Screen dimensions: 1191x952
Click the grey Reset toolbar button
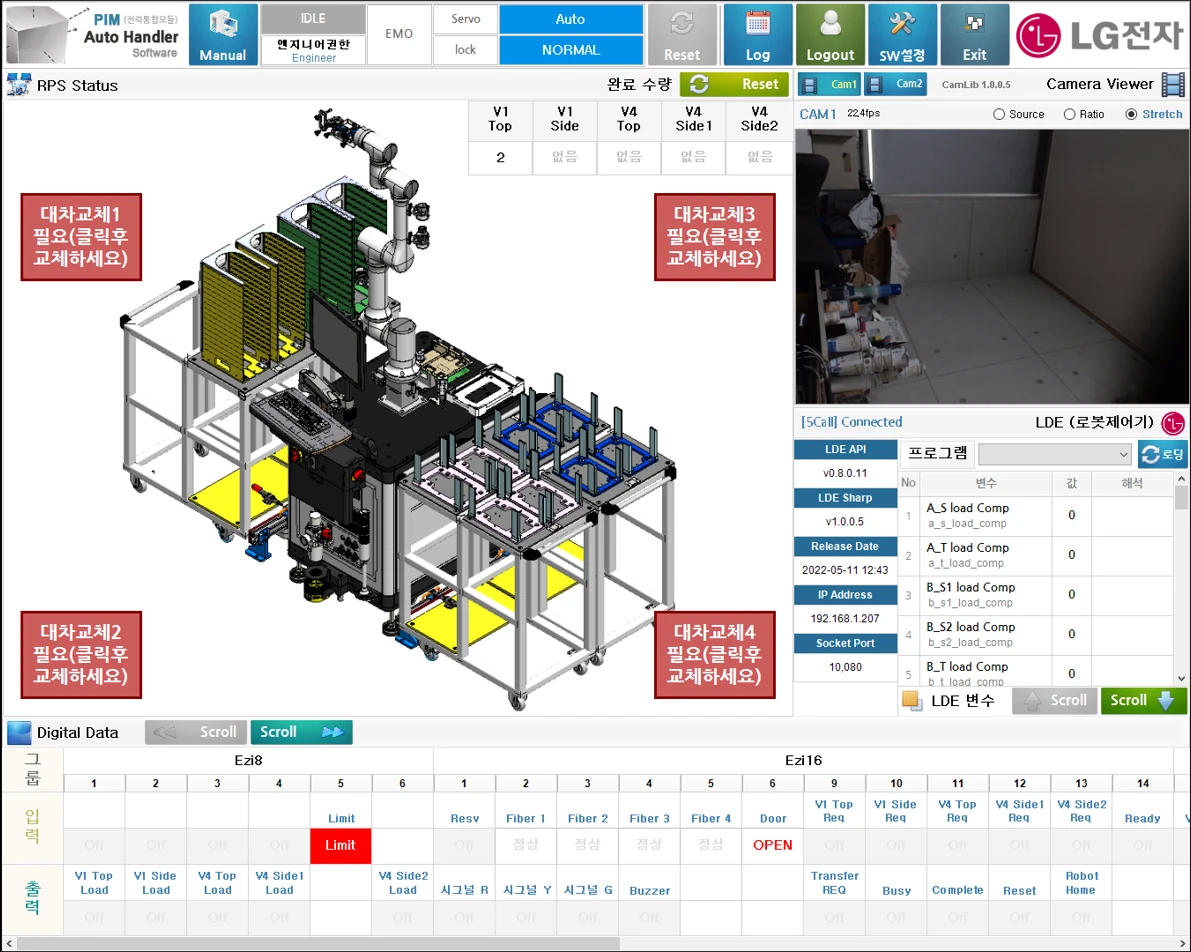tap(681, 34)
